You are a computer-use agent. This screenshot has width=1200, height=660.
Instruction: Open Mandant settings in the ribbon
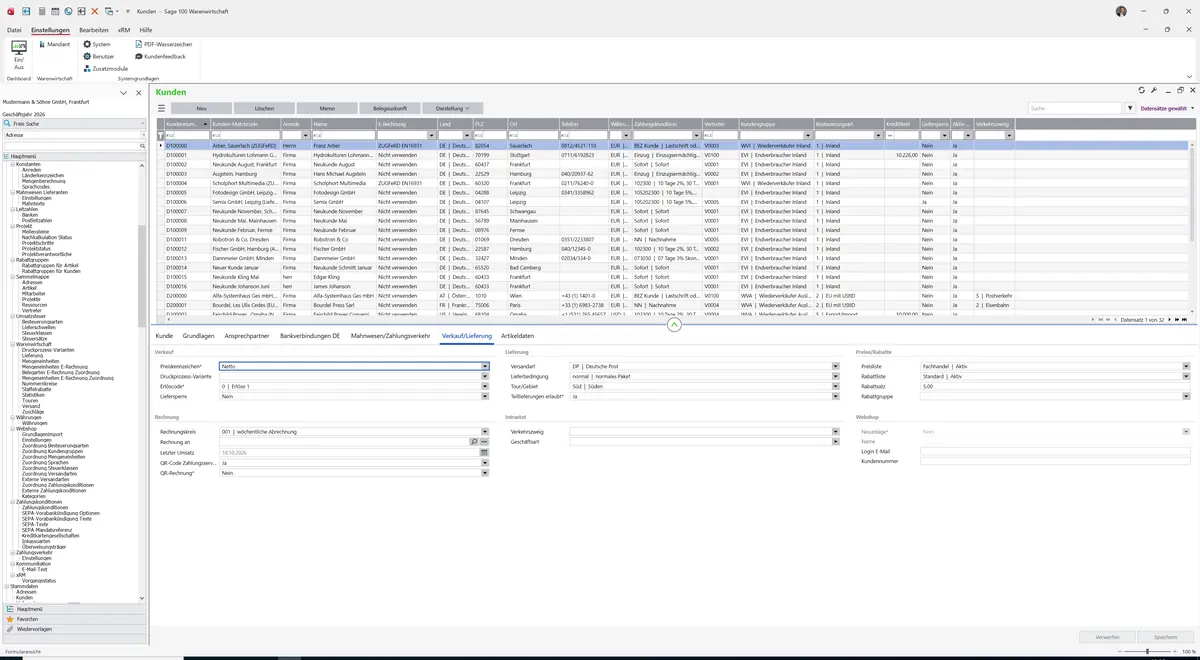54,44
